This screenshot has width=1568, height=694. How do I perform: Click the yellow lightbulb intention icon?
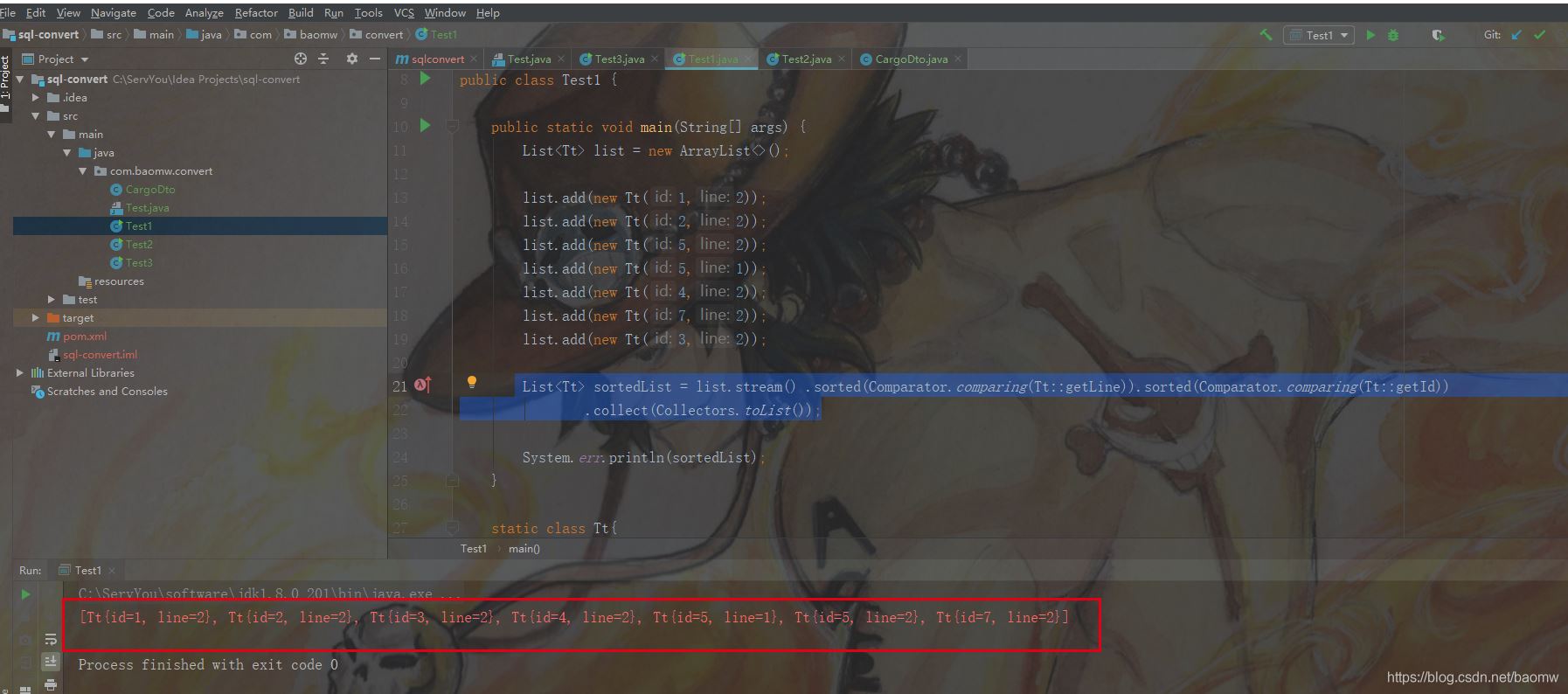tap(472, 382)
